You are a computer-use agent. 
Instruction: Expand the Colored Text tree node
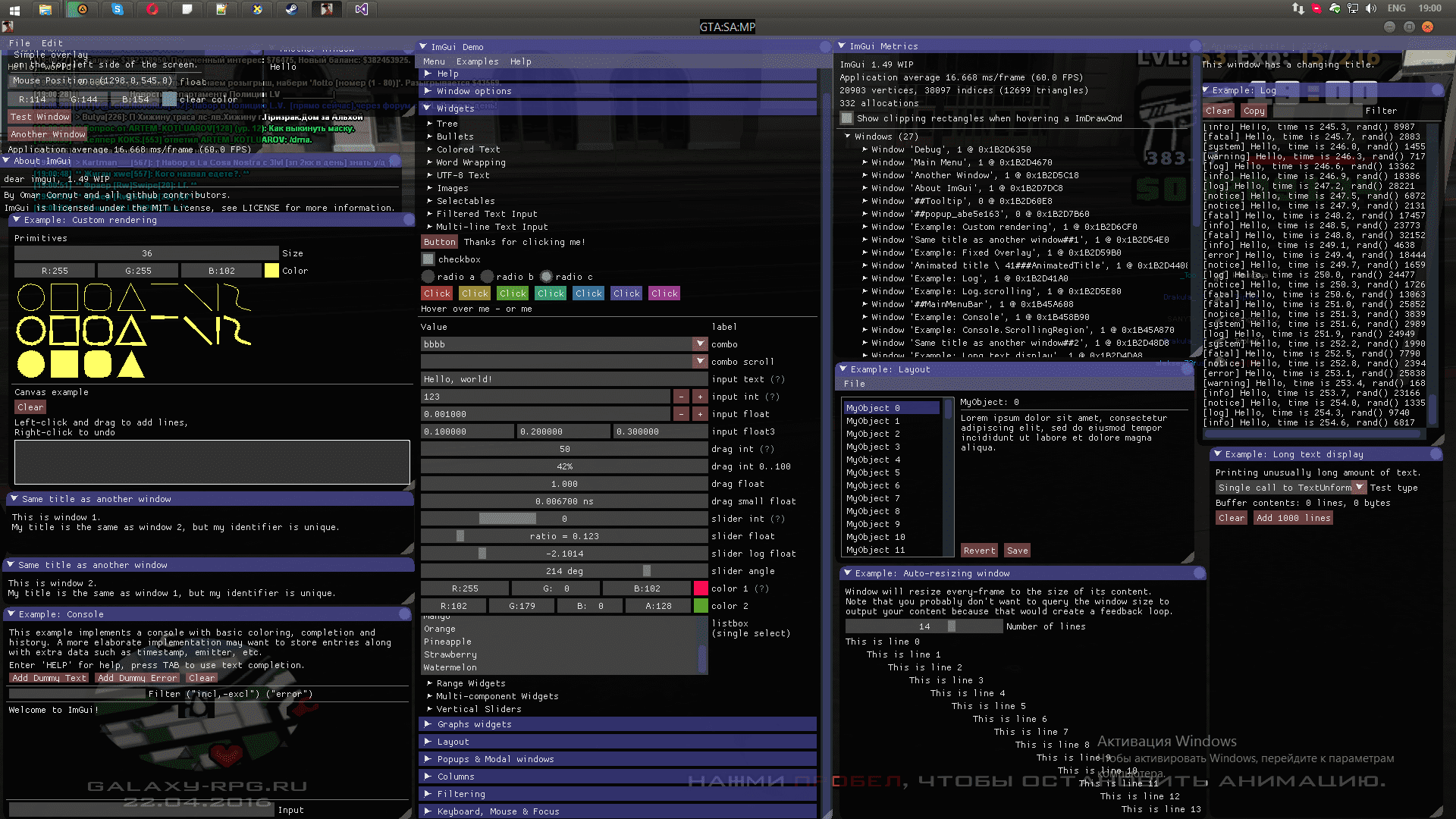point(463,149)
